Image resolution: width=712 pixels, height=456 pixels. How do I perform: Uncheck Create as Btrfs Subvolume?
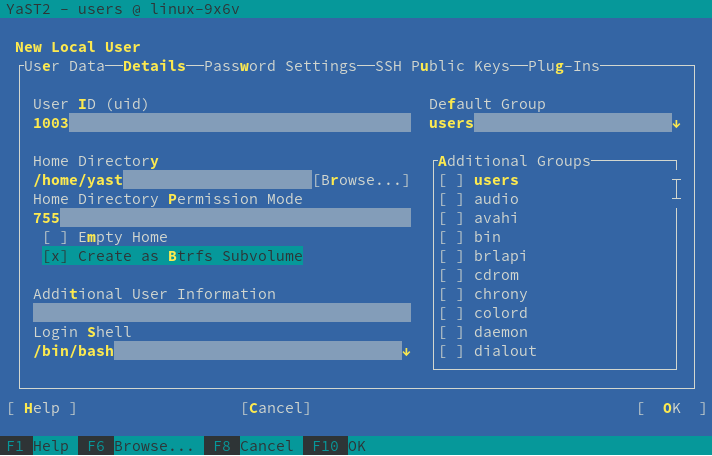click(x=57, y=256)
